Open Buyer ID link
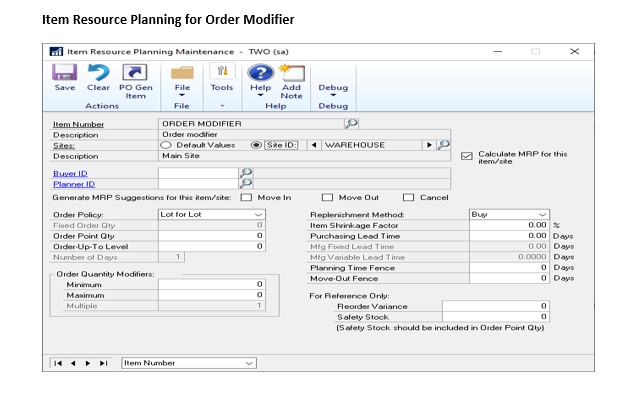The image size is (626, 396). pos(70,174)
